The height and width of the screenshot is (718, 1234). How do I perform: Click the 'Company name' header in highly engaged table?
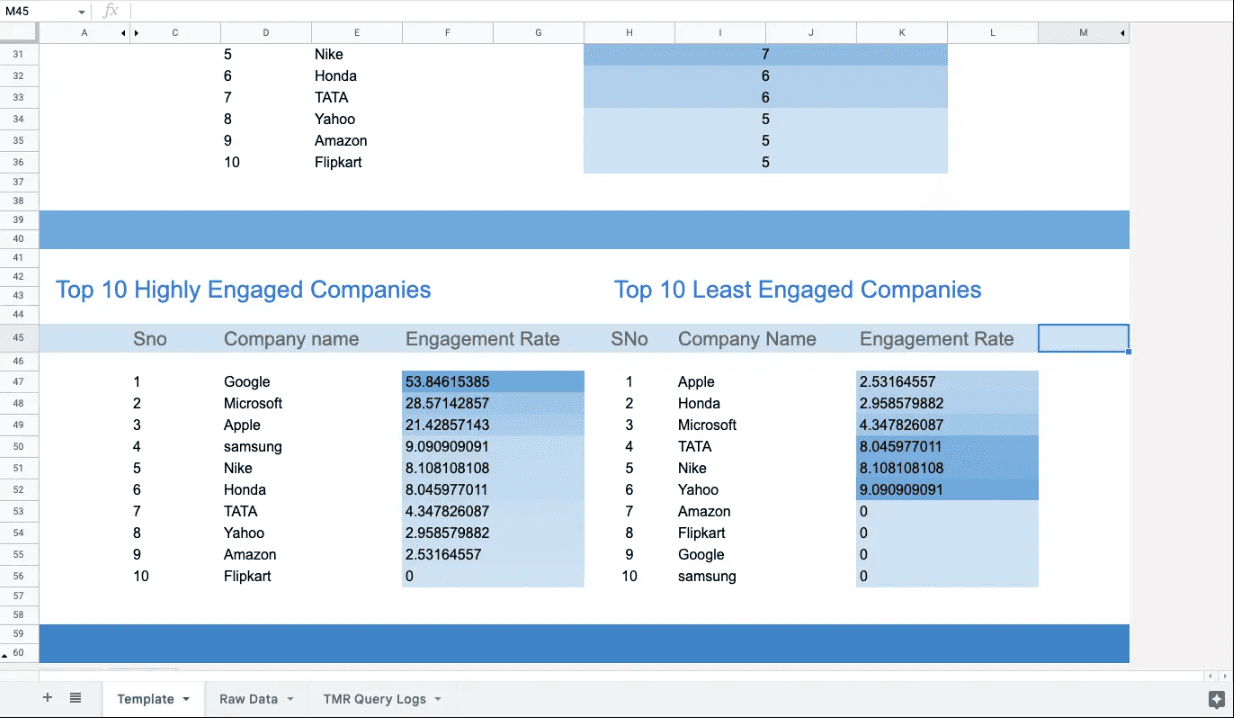[291, 339]
